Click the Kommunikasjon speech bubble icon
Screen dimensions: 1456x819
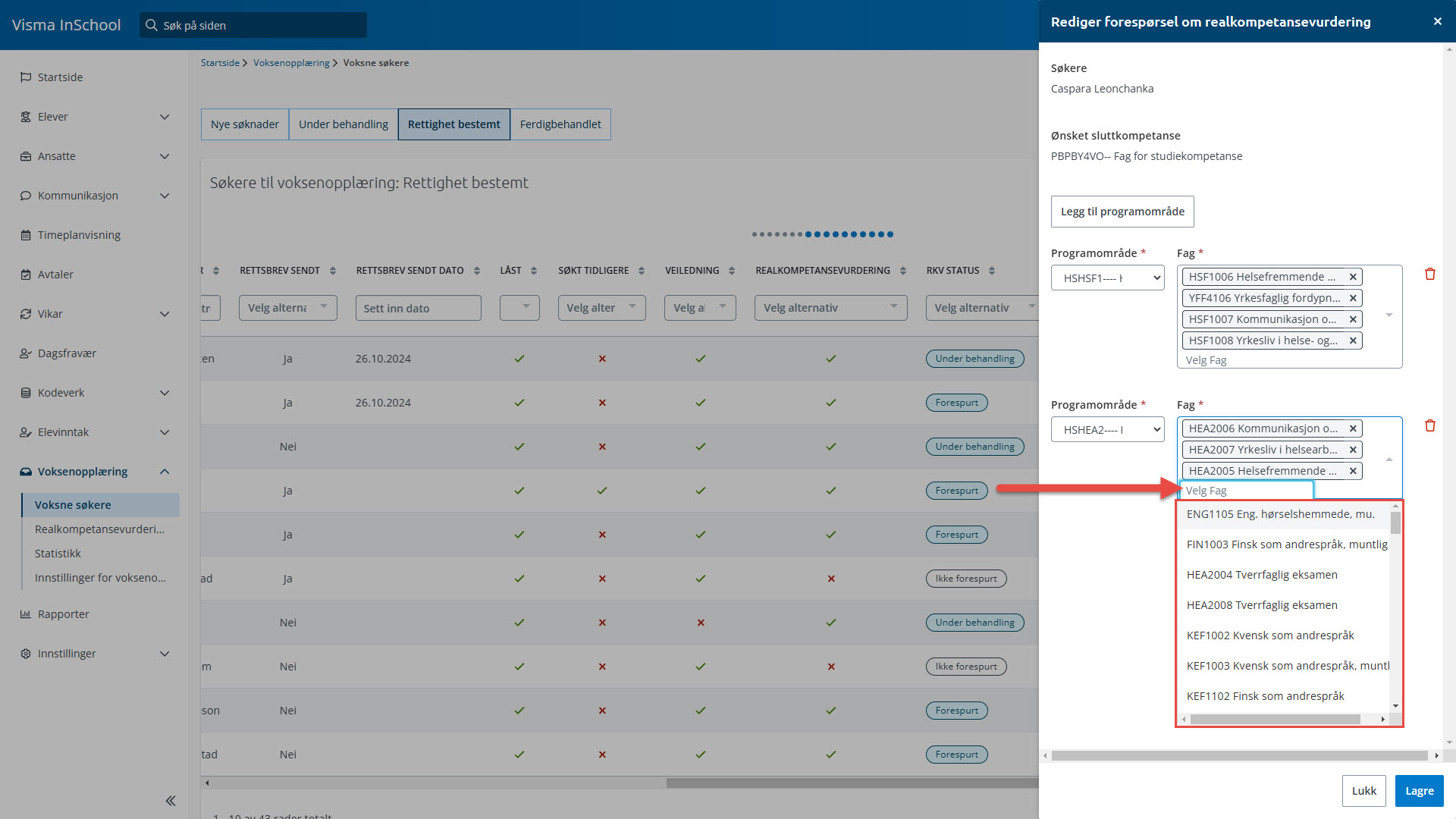pos(26,196)
